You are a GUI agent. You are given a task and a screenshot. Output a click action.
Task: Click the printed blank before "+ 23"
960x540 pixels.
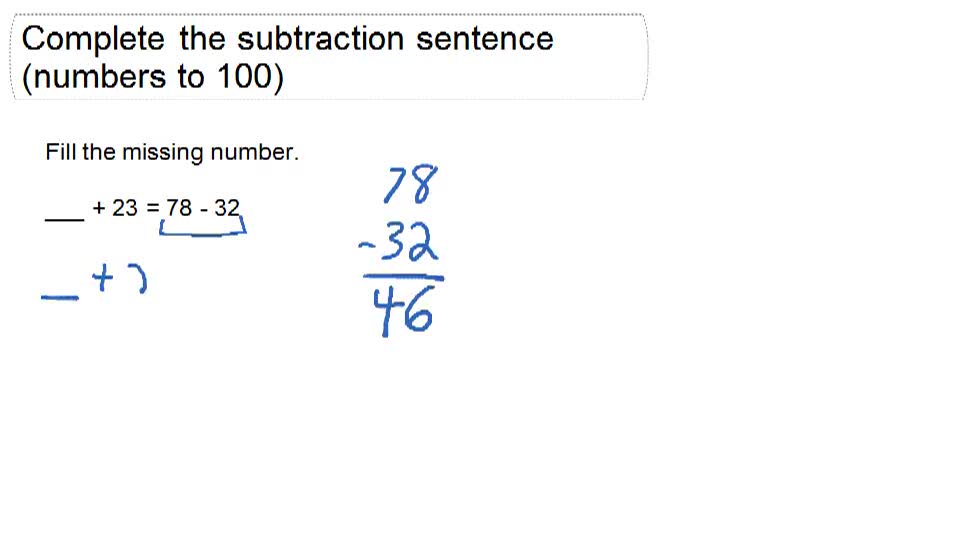click(x=65, y=217)
